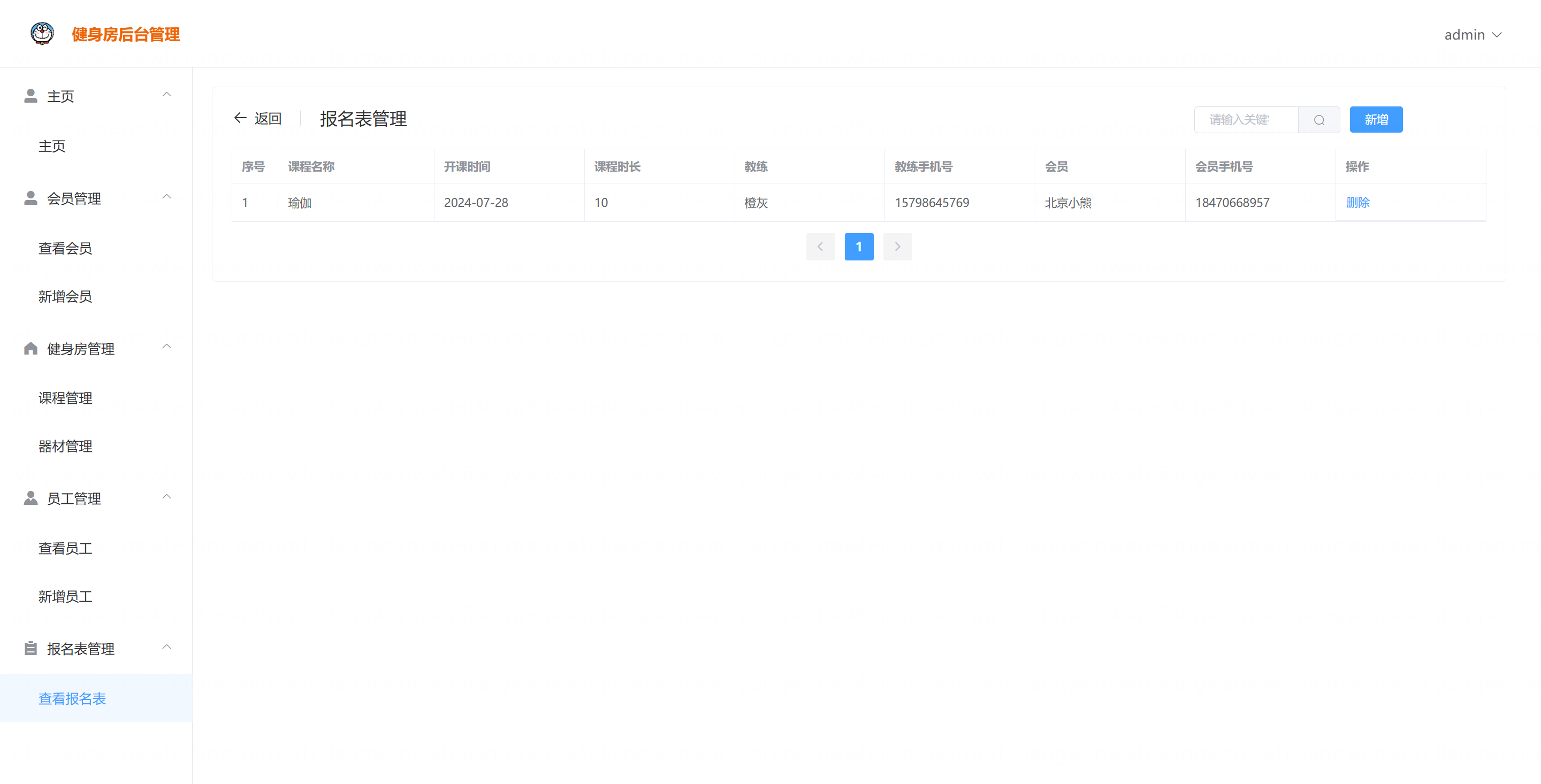
Task: Collapse the 会员管理 submenu chevron
Action: click(x=167, y=197)
